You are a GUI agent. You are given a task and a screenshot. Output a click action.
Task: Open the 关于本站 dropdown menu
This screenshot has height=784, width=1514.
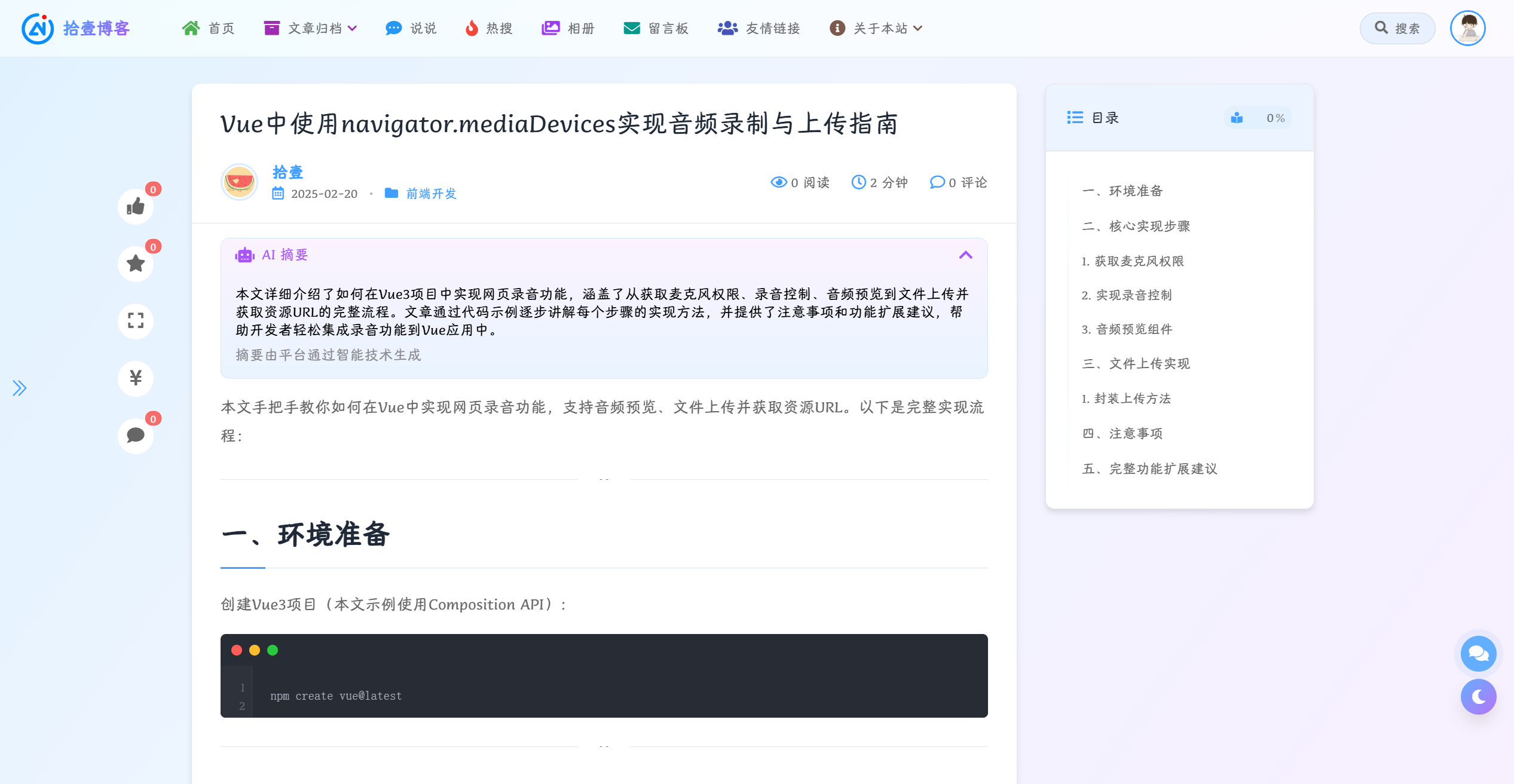click(x=877, y=28)
